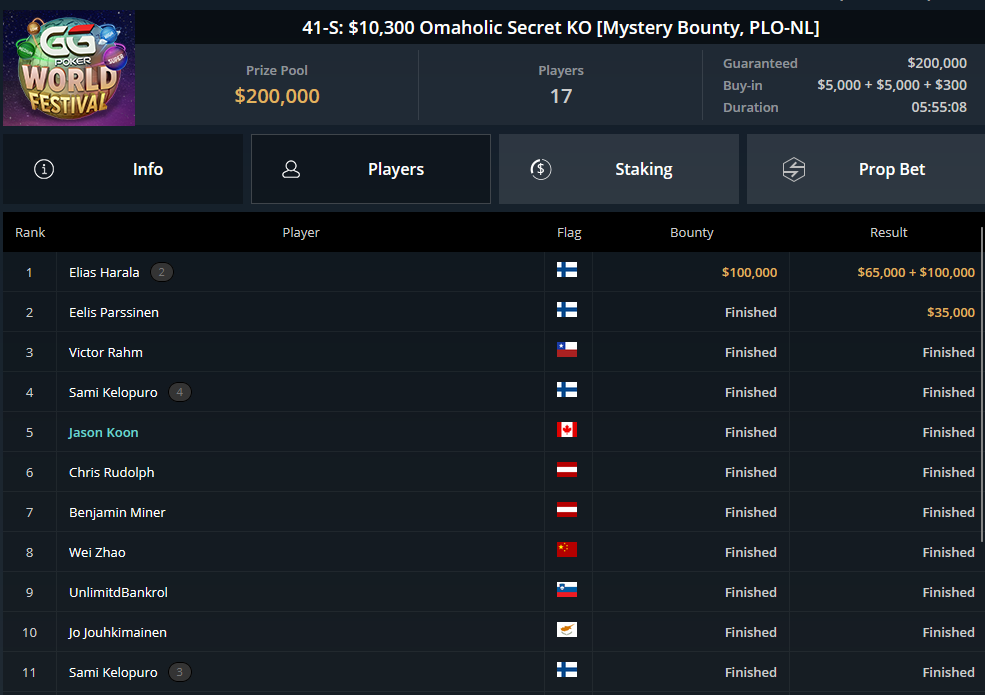Click Elias Harala's Finland flag

[567, 270]
